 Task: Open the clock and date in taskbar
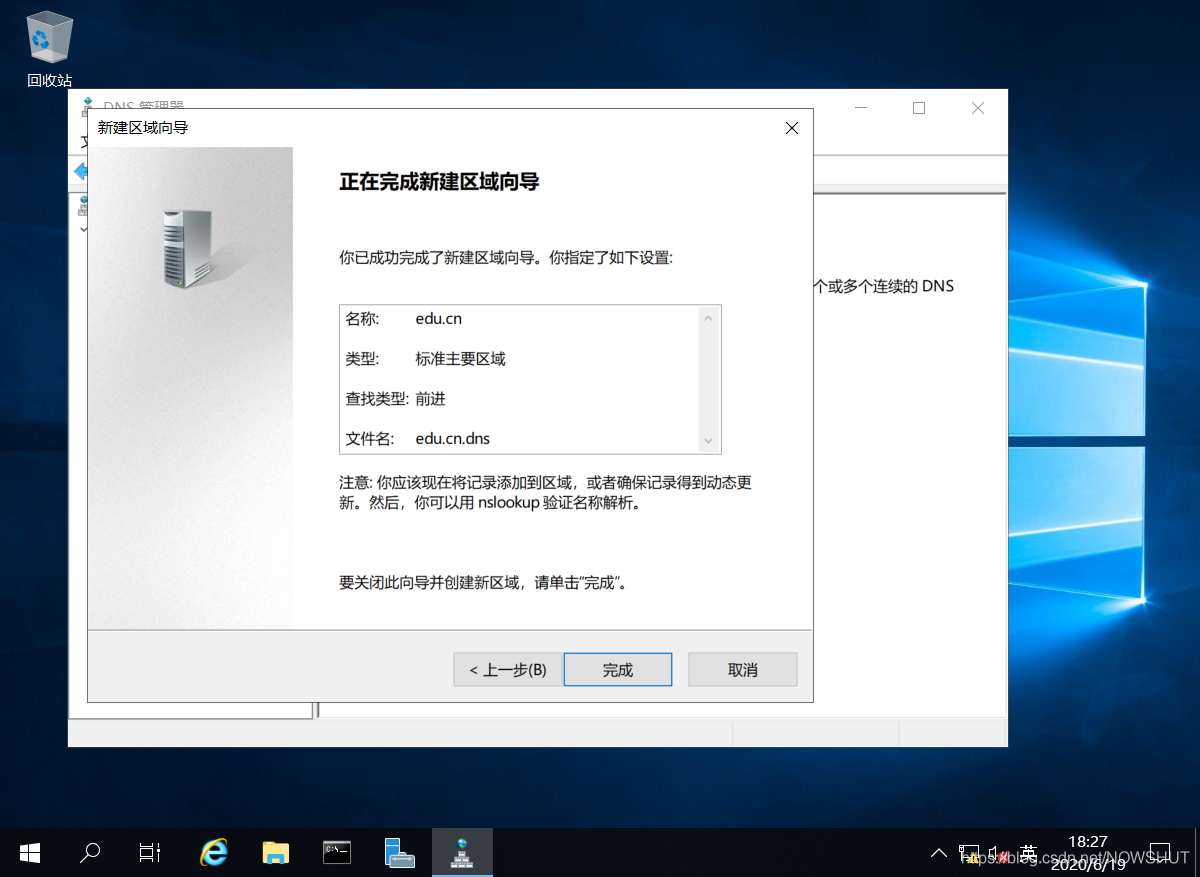[1090, 850]
